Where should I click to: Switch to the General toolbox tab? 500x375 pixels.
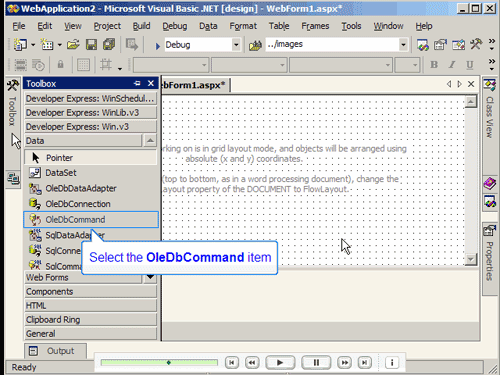(90, 334)
